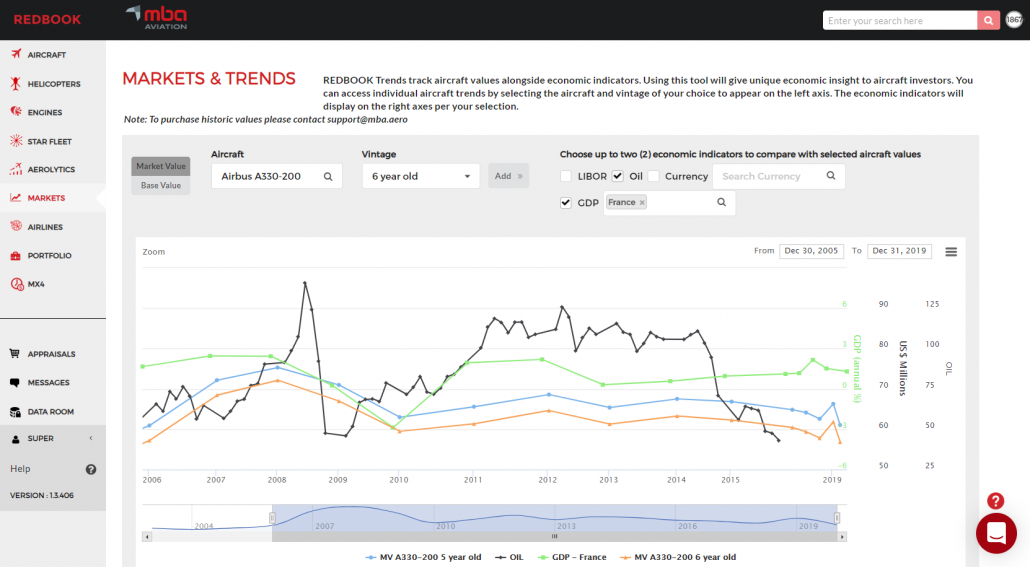
Task: Expand the Super menu chevron
Action: 91,438
